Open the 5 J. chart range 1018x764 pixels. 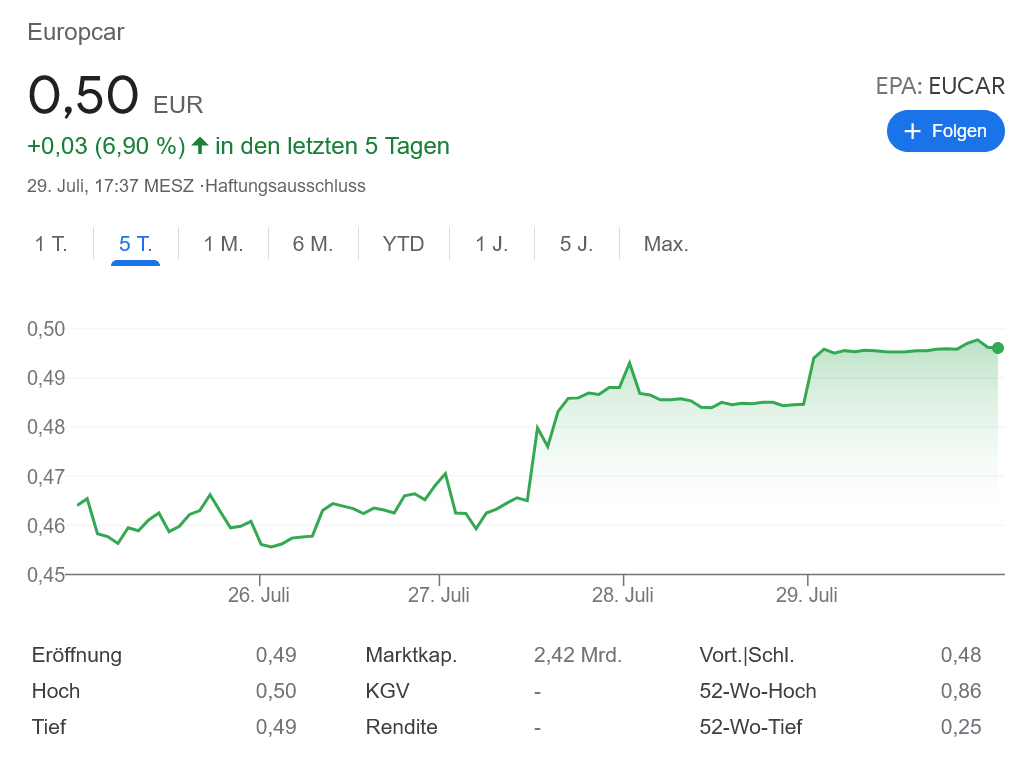click(576, 244)
